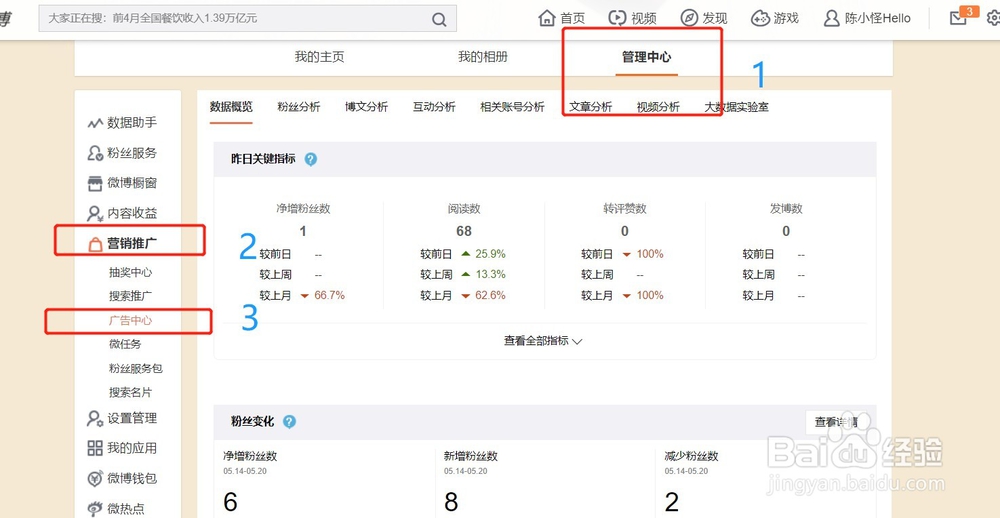1000x518 pixels.
Task: Click the home house icon
Action: pos(547,18)
